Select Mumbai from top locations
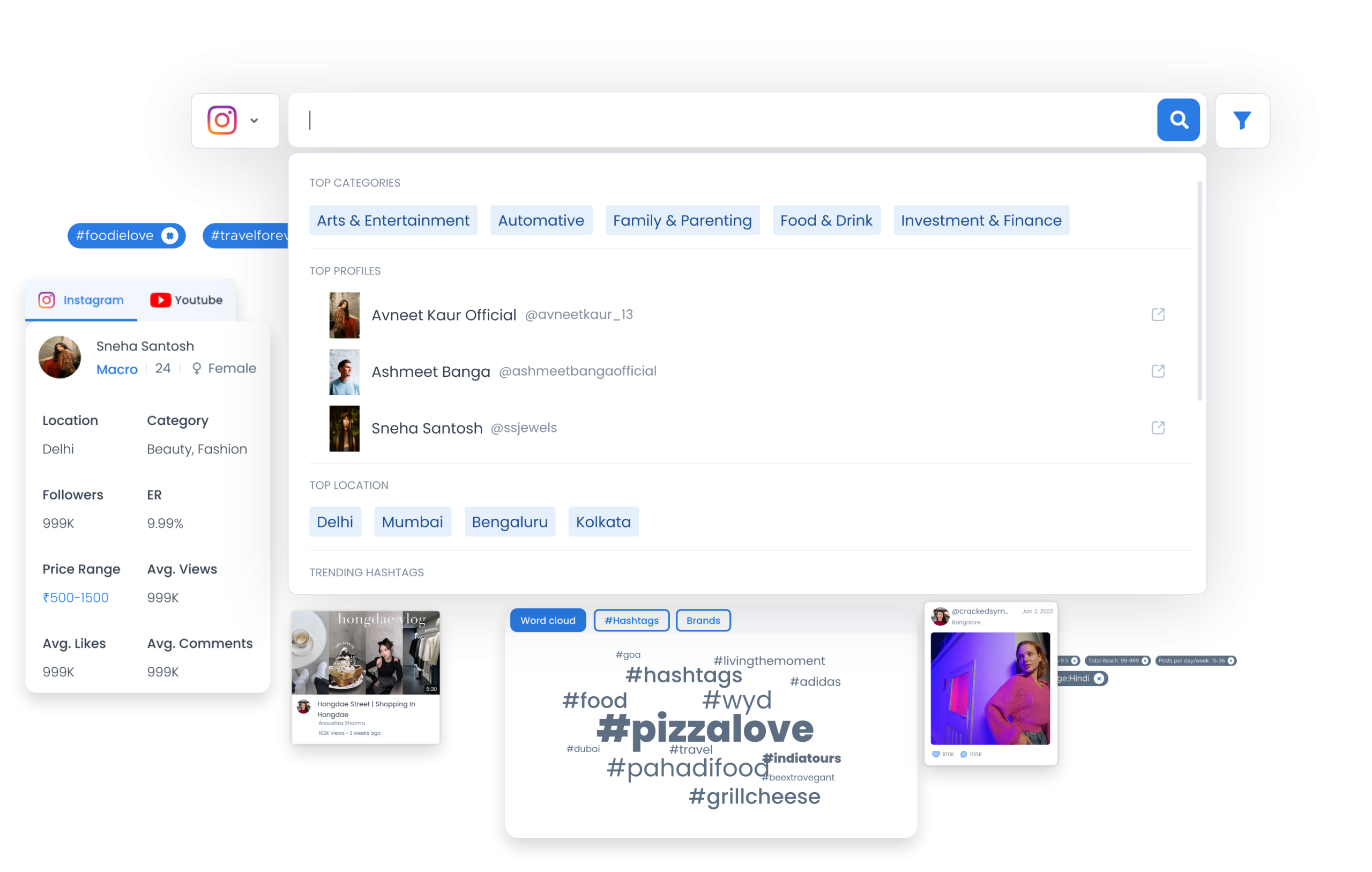The height and width of the screenshot is (872, 1372). coord(412,521)
